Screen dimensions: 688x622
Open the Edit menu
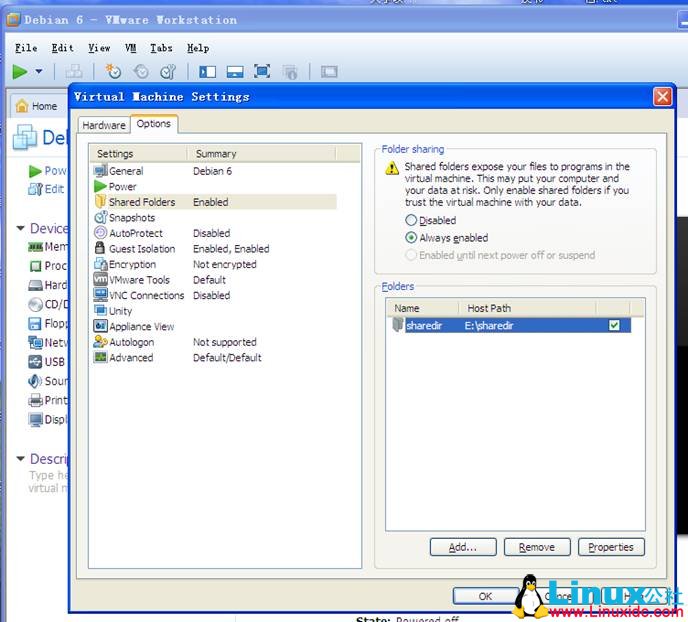point(62,48)
